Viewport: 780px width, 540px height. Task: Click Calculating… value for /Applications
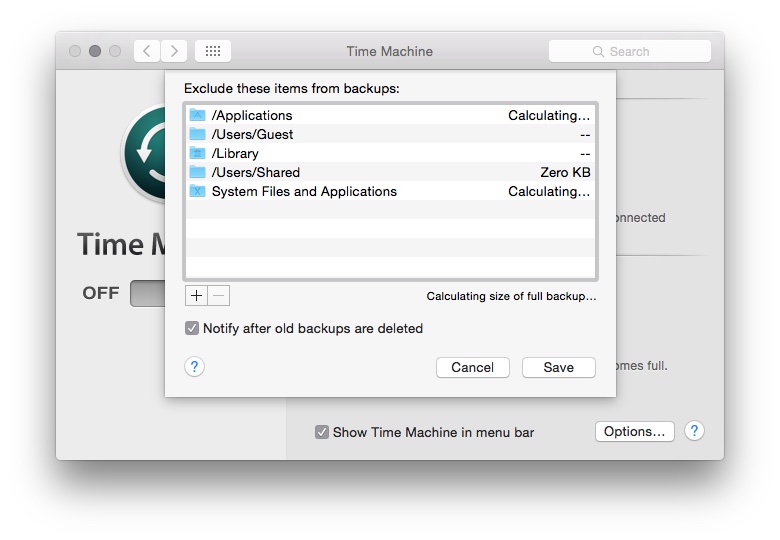point(549,115)
